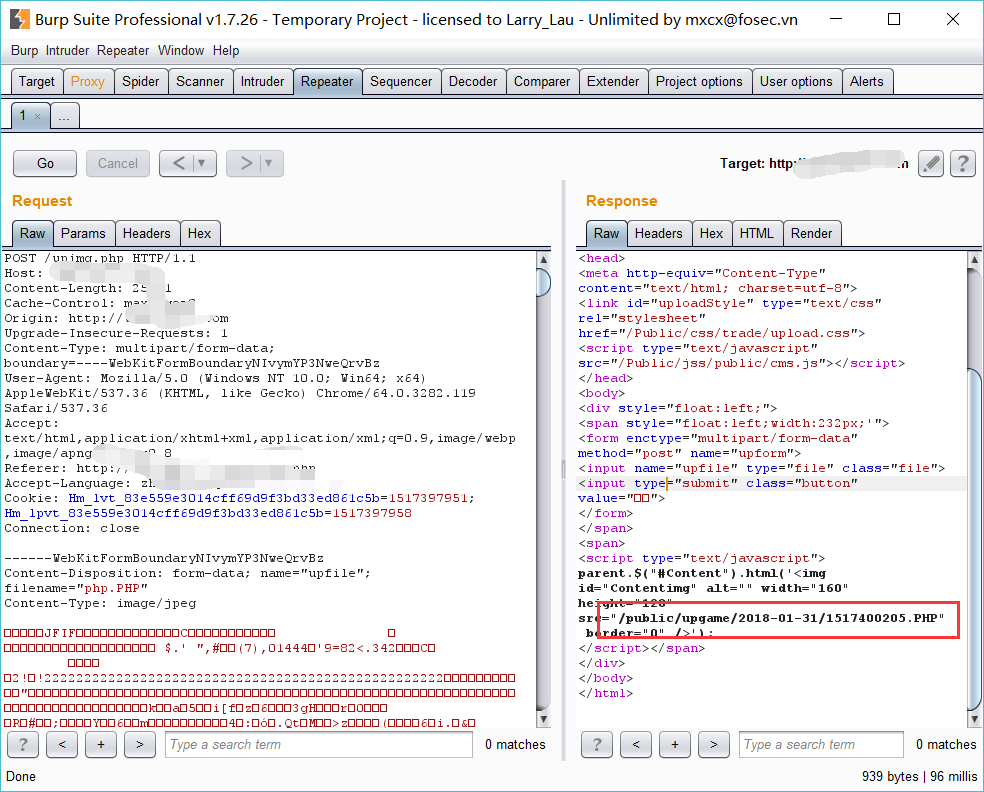This screenshot has height=792, width=984.
Task: Select the Response HTML tab
Action: 756,233
